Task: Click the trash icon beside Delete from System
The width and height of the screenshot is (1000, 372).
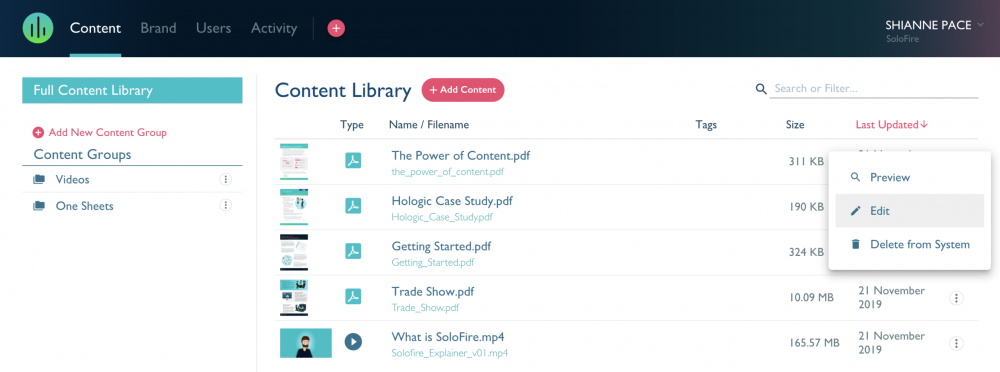Action: 856,244
